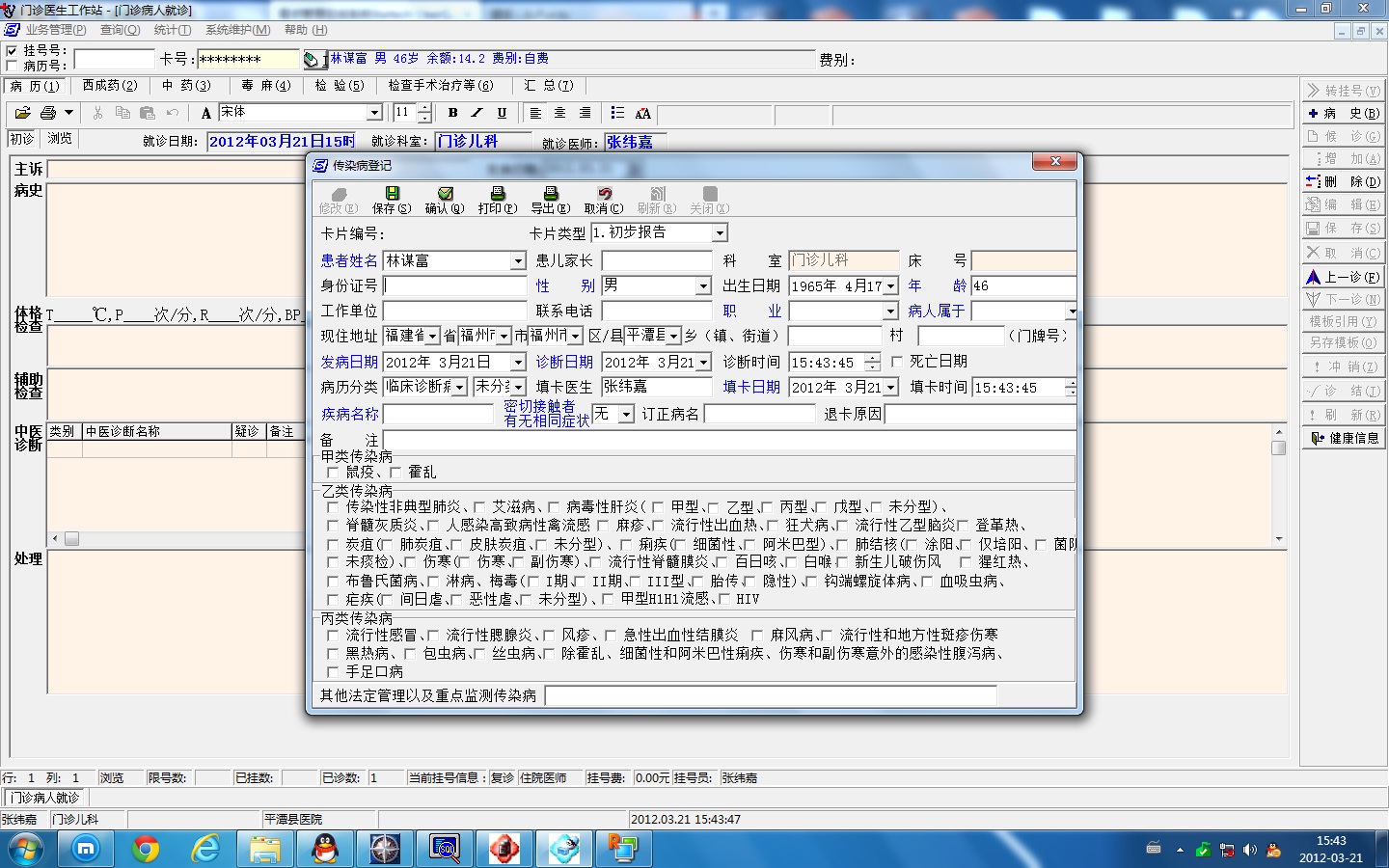Check the 霍乱 checkbox under 甲类传染病
Viewport: 1389px width, 868px height.
point(395,473)
